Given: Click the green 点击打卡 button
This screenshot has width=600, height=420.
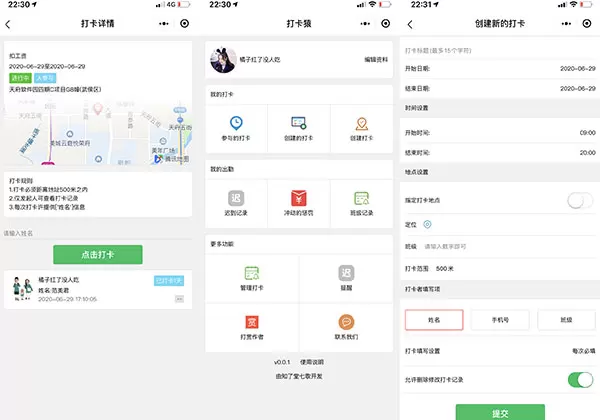Looking at the screenshot, I should click(98, 254).
